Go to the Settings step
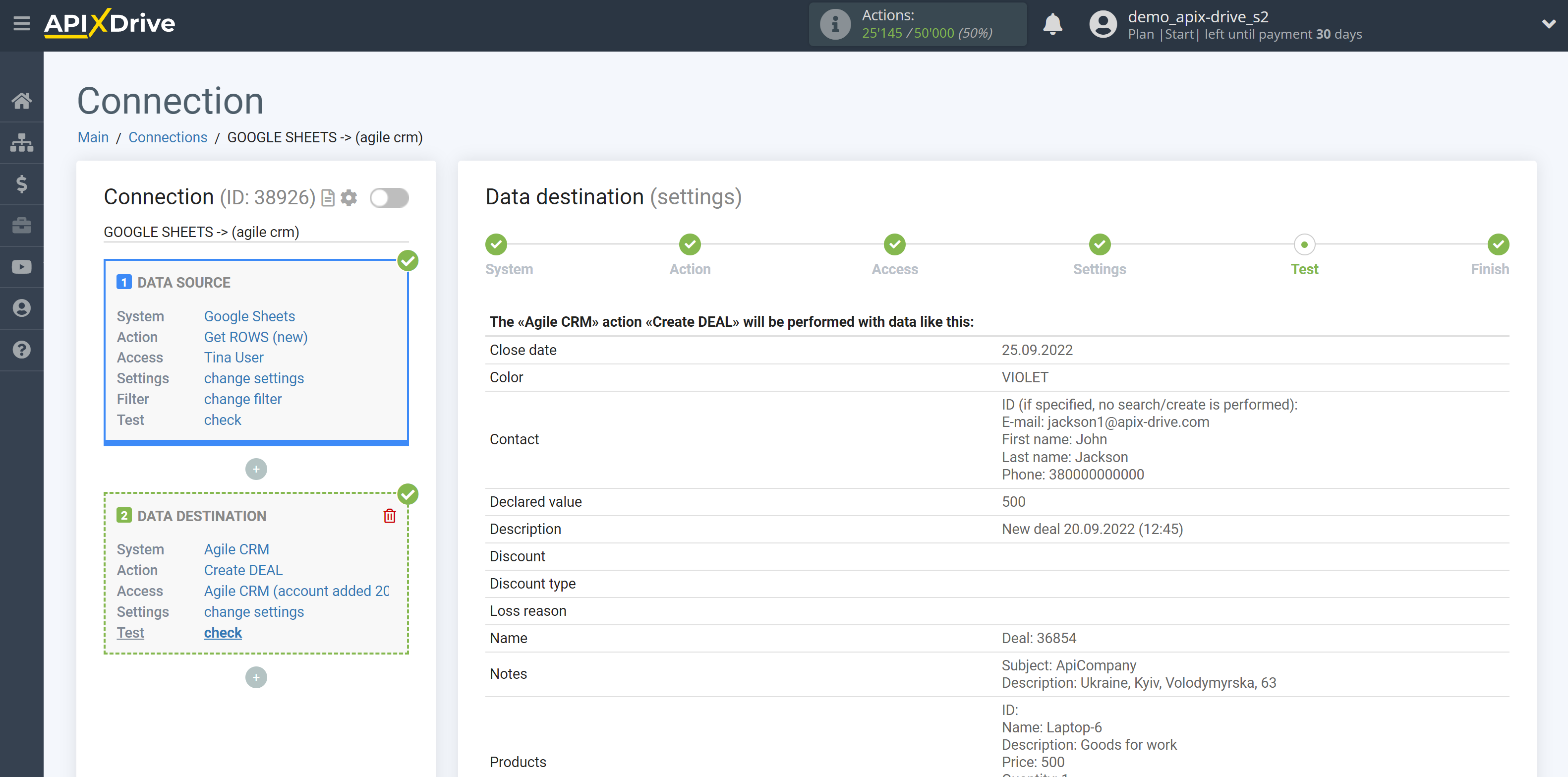 coord(1100,245)
